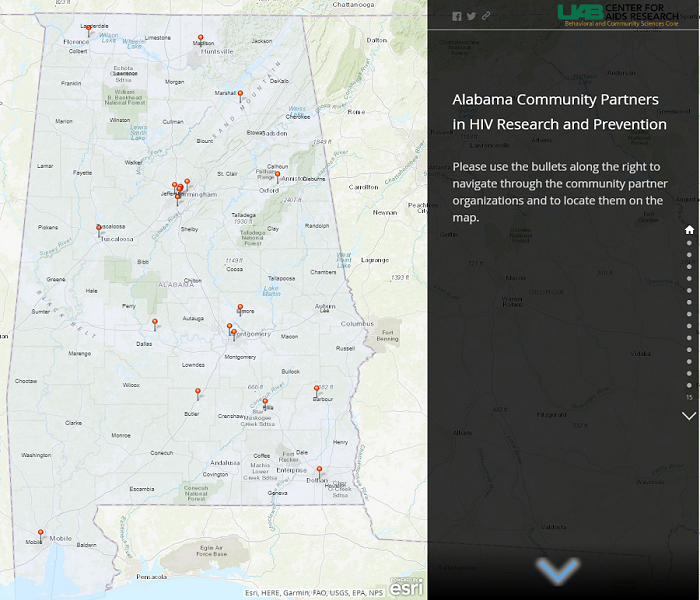Expand more bullets with the small down chevron

point(689,416)
